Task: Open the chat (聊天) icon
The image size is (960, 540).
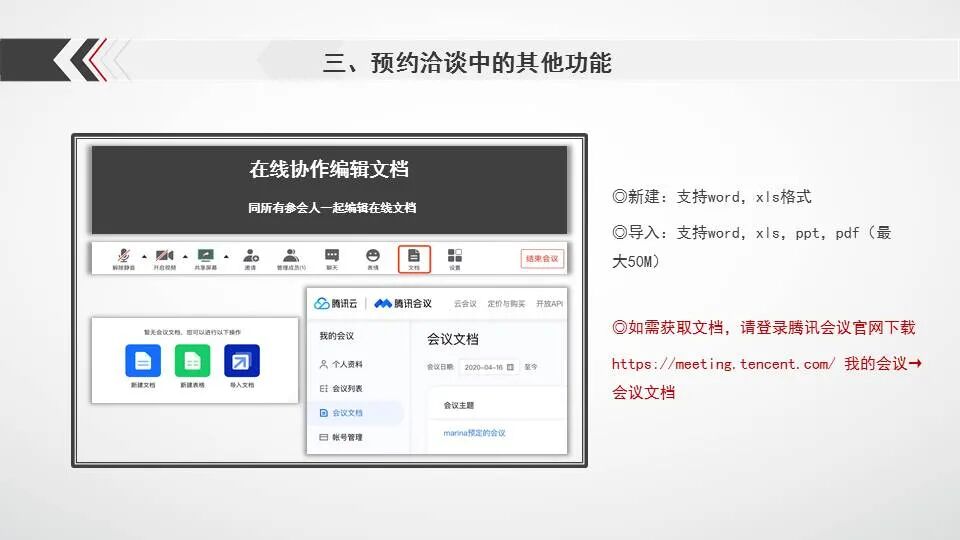Action: point(332,255)
